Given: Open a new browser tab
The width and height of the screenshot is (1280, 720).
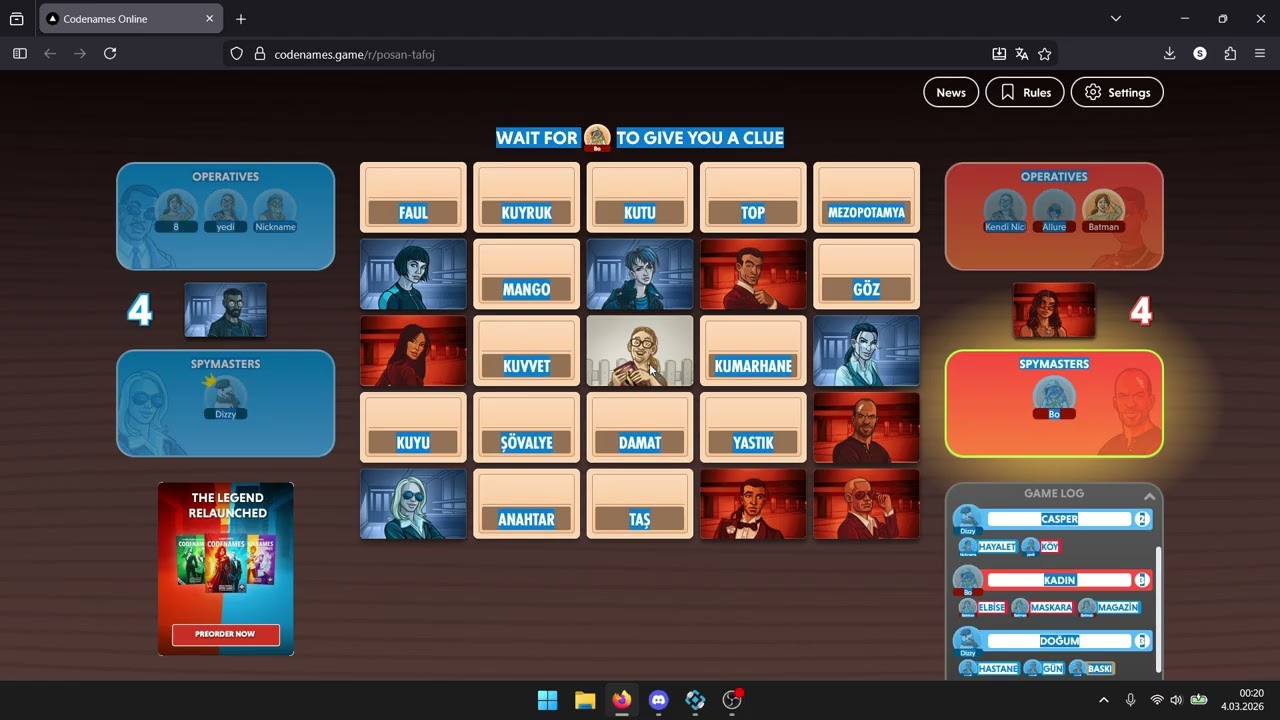Looking at the screenshot, I should pyautogui.click(x=241, y=19).
